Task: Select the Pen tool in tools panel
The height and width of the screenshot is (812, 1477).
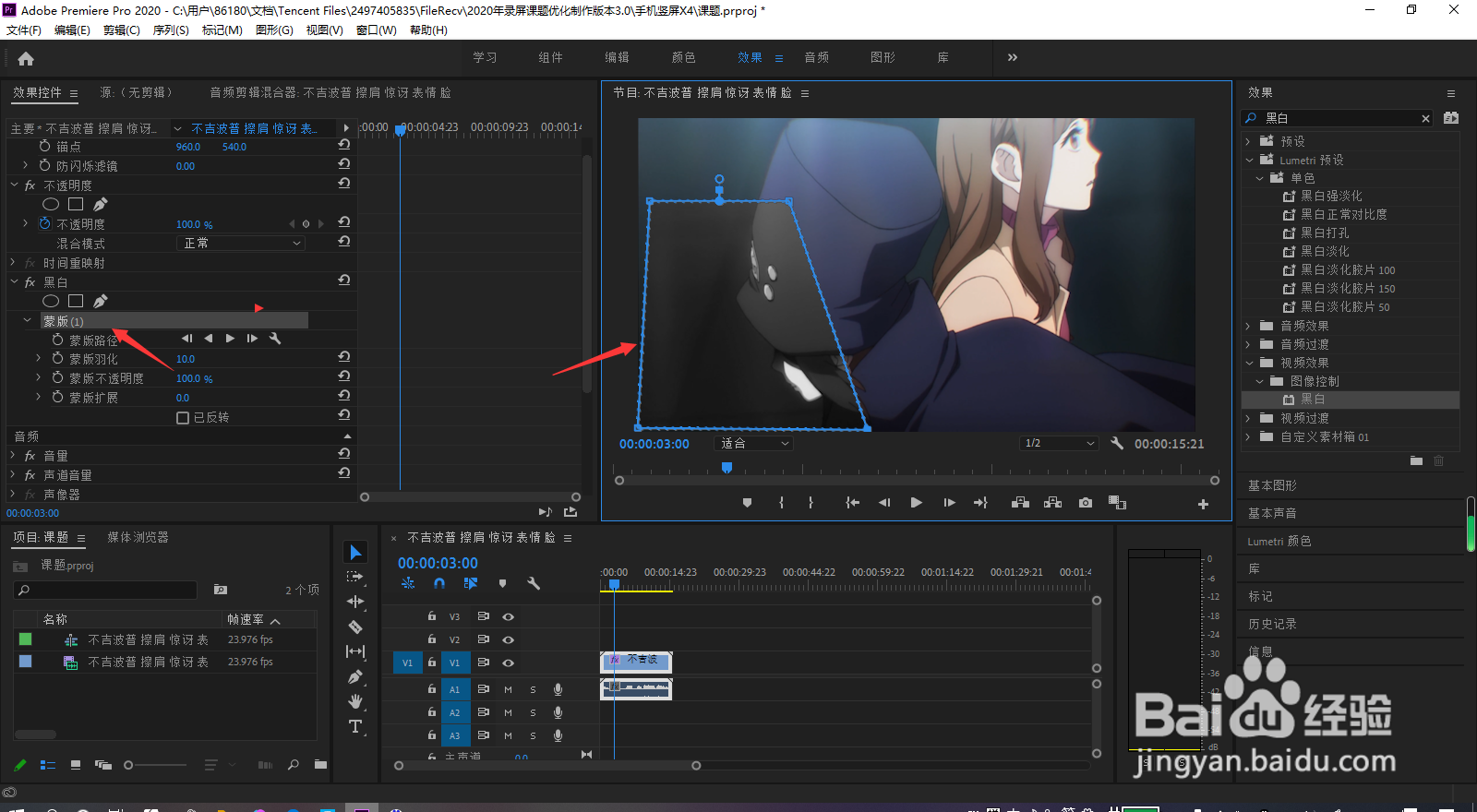Action: pyautogui.click(x=355, y=676)
